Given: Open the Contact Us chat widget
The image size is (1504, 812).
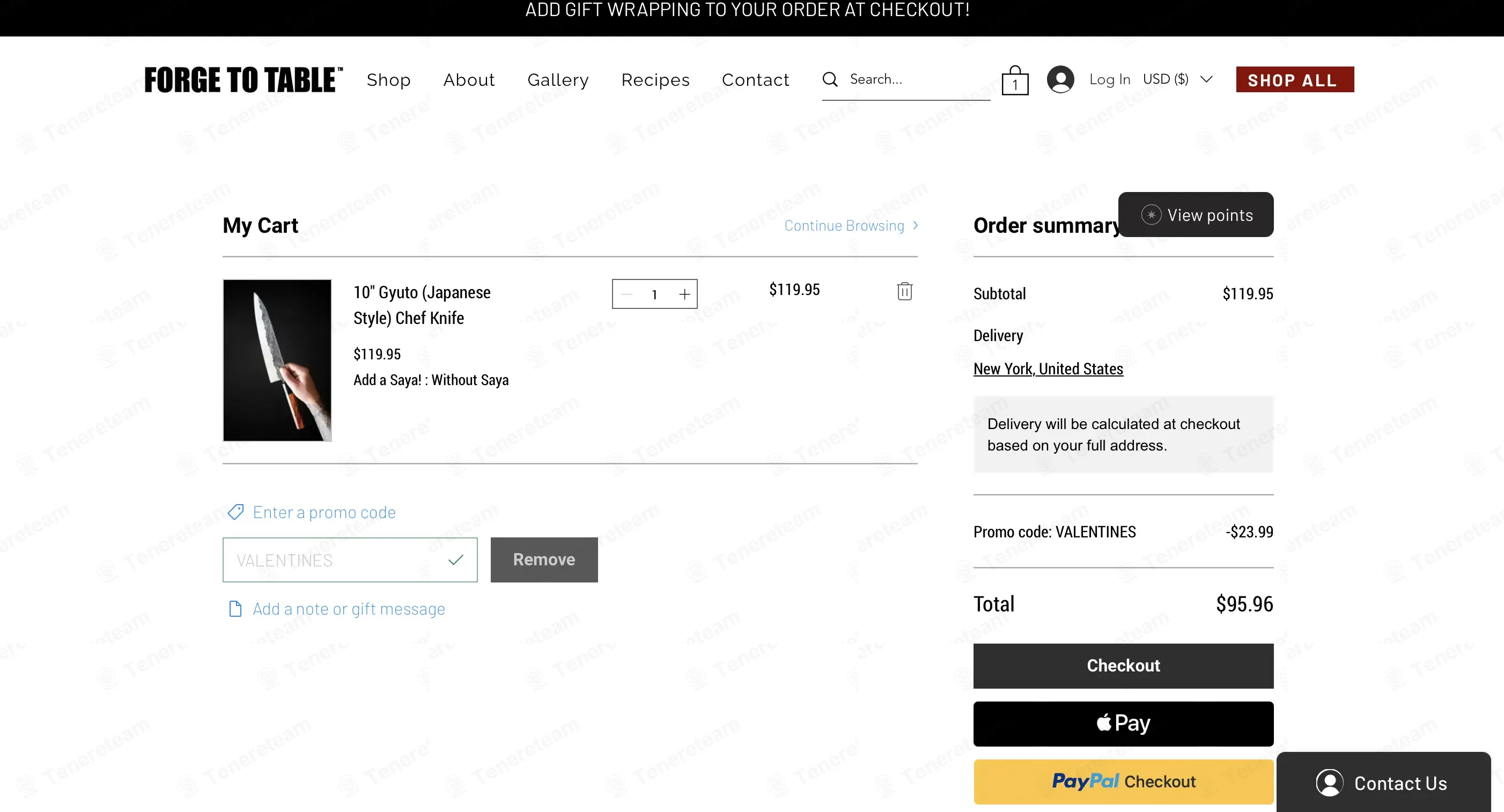Looking at the screenshot, I should click(1383, 783).
